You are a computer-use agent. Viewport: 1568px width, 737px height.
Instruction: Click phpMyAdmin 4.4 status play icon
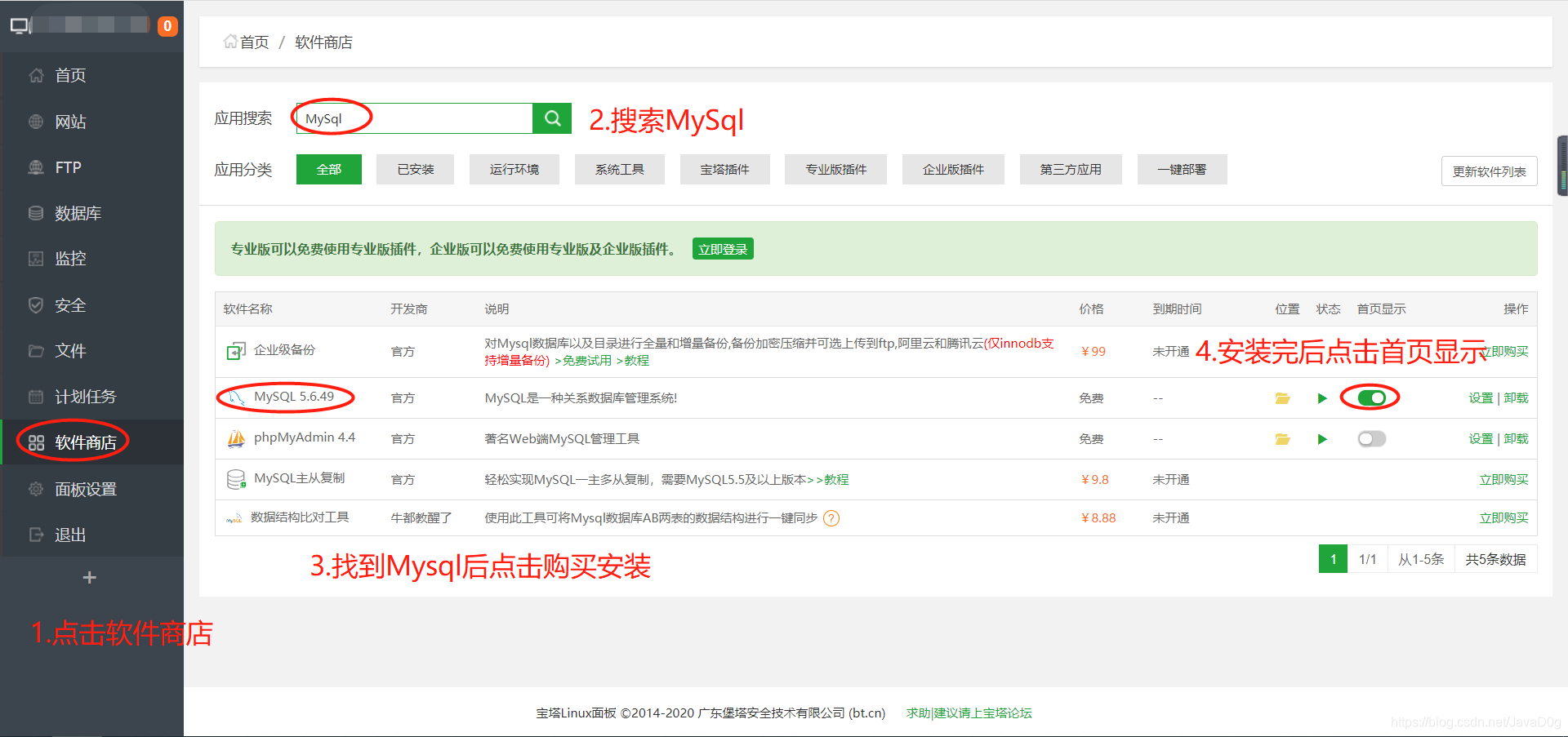(1322, 439)
